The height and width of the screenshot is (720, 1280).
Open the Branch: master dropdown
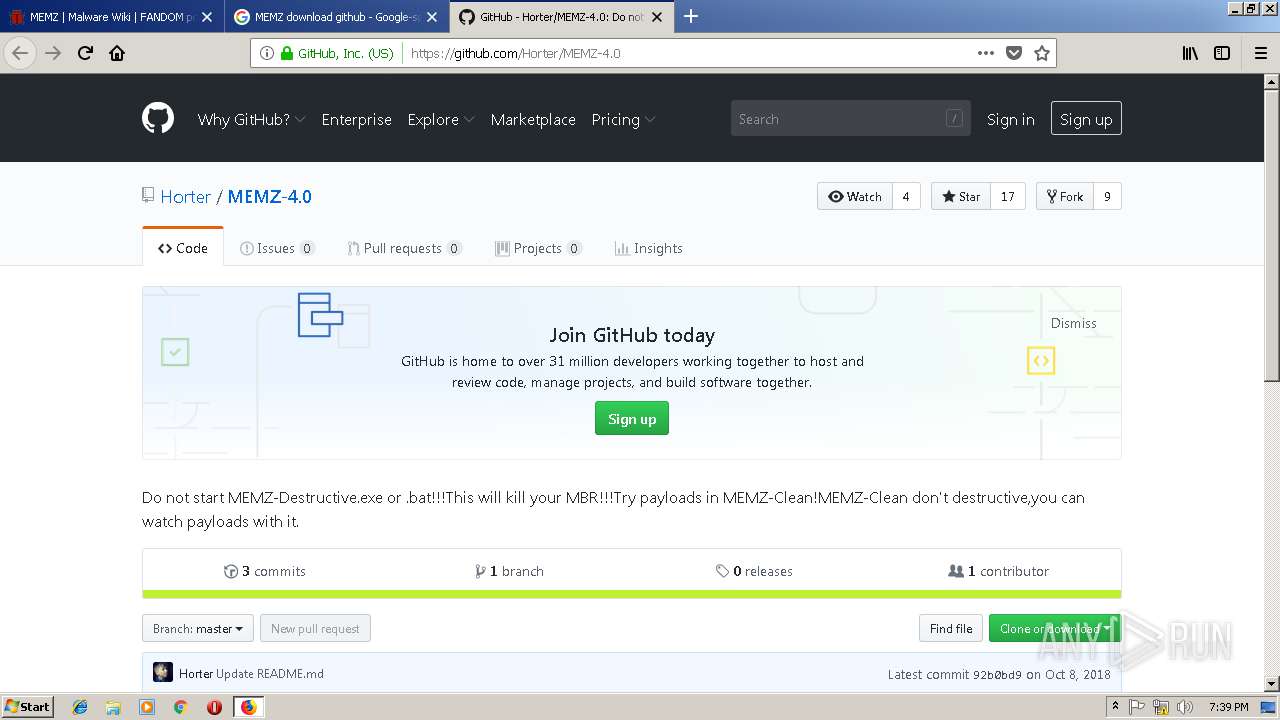198,628
